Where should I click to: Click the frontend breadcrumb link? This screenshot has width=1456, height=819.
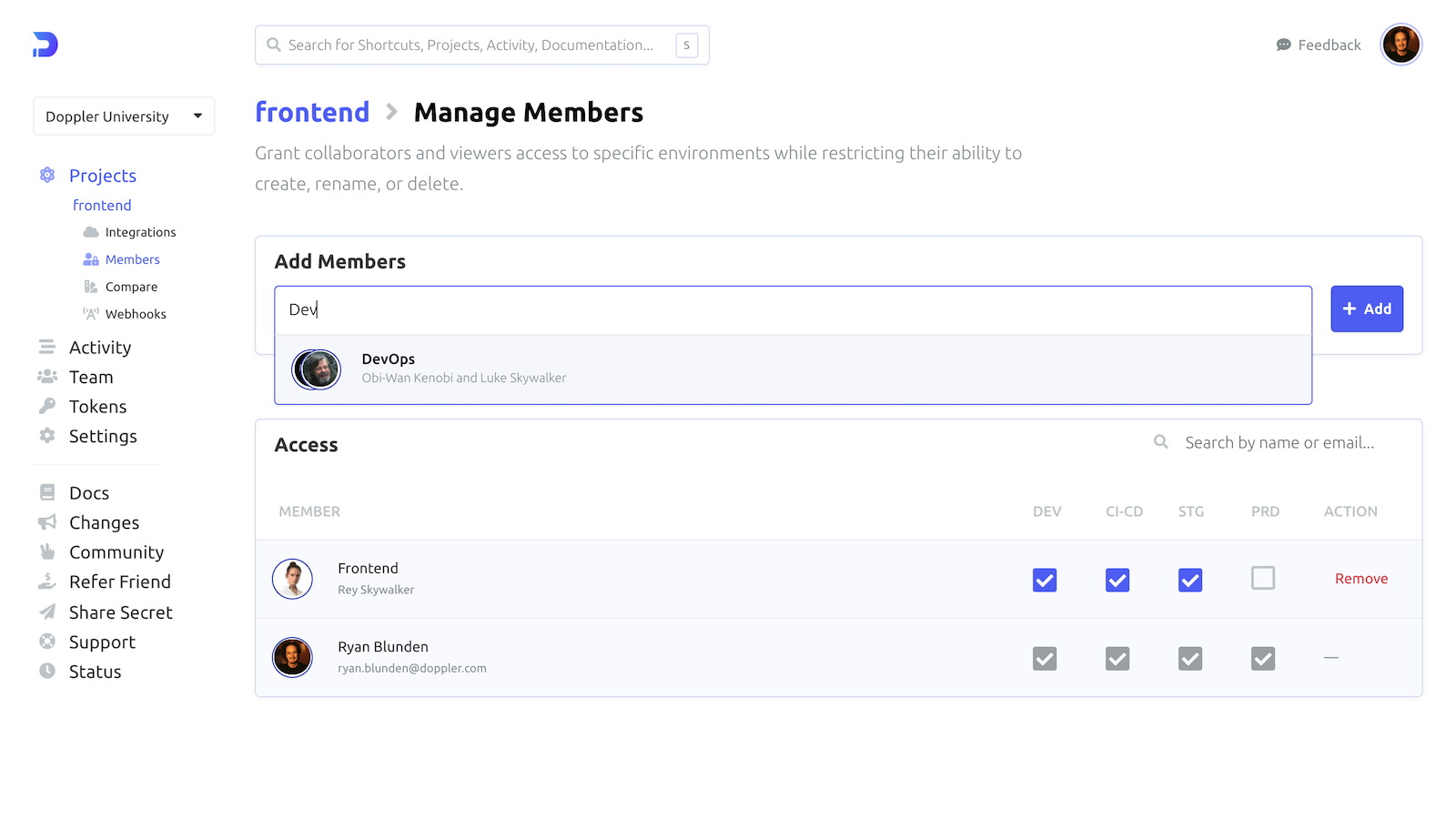coord(312,112)
